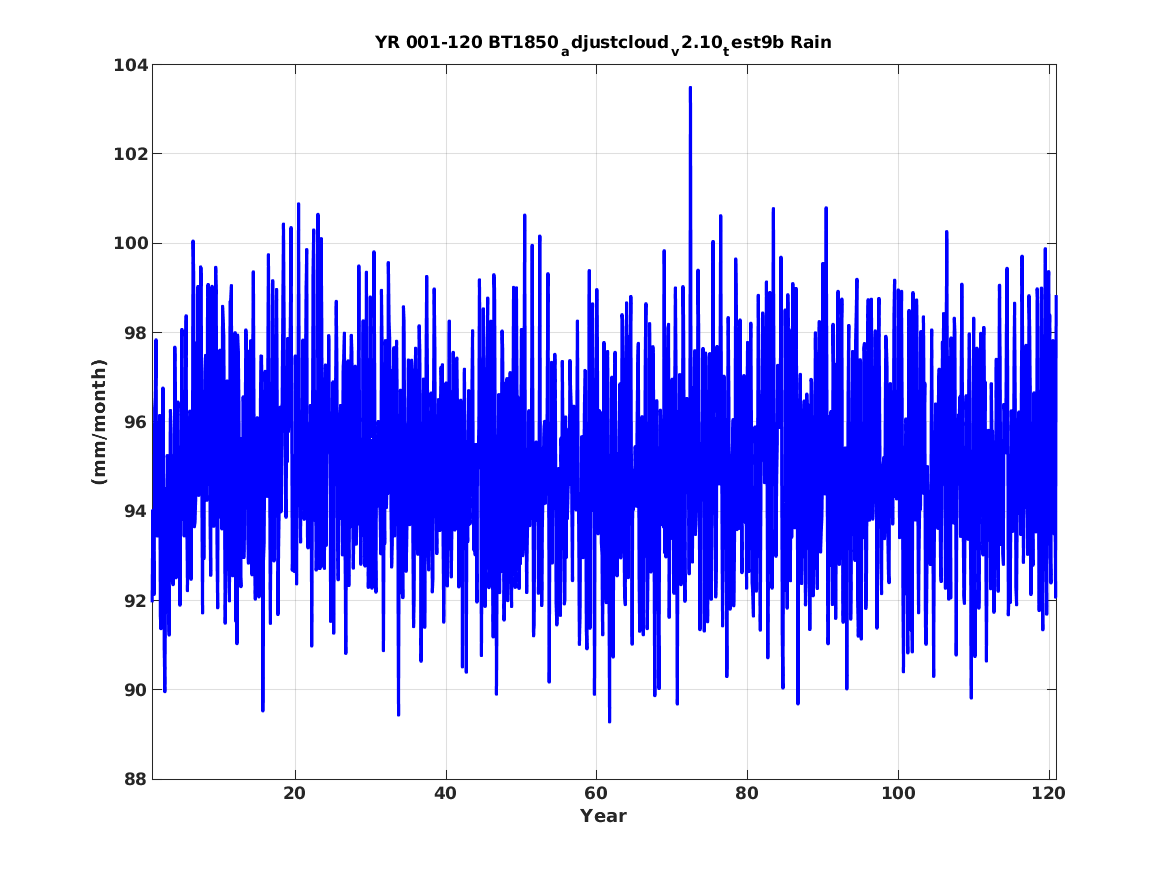Click y-axis tick label 104
This screenshot has width=1167, height=875.
click(x=130, y=65)
